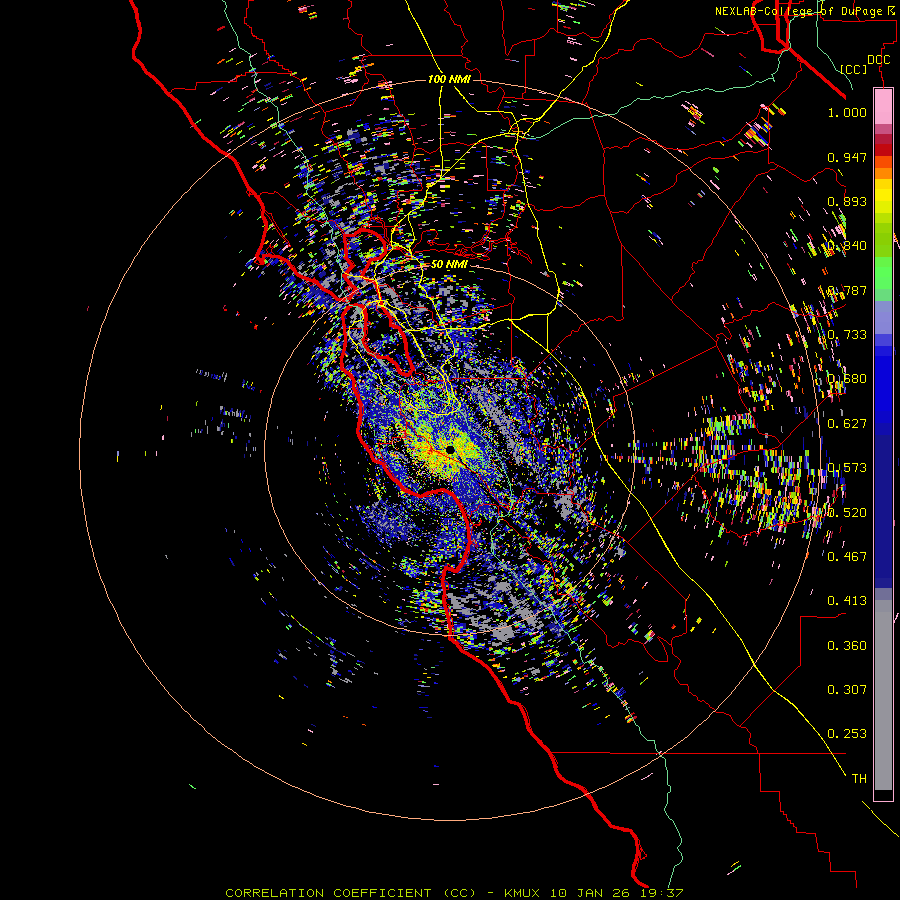The height and width of the screenshot is (900, 900).
Task: Pick the bright green segment of the colorbar
Action: pos(883,273)
